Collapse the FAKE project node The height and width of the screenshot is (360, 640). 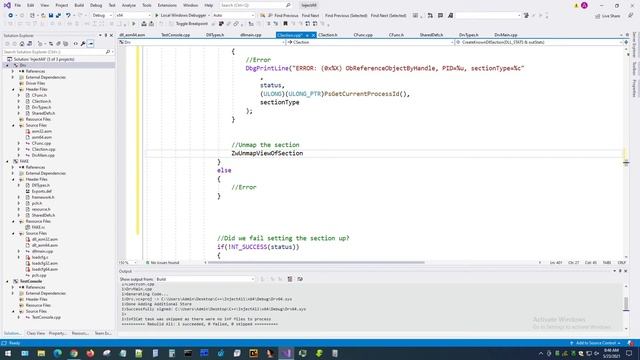click(x=8, y=161)
